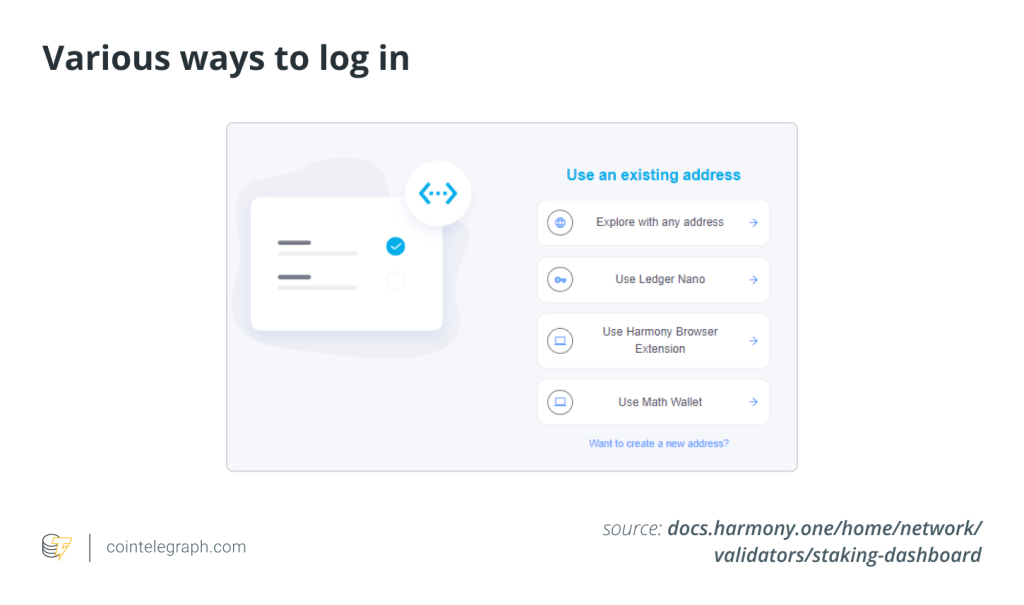Screen dimensions: 1024x605
Task: Click the arrow next to Use Ledger Nano
Action: tap(753, 280)
